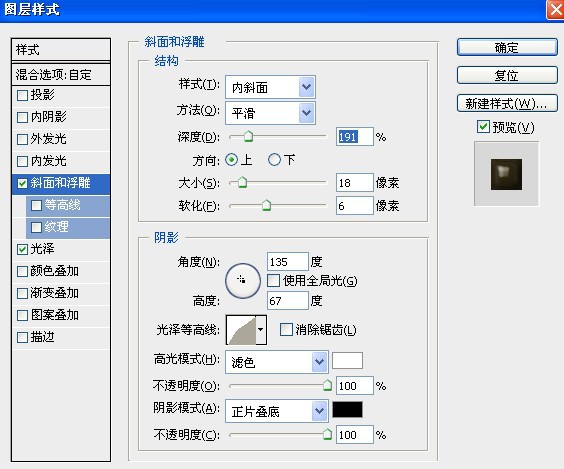The width and height of the screenshot is (564, 469).
Task: Click the 高度 altitude input field
Action: [x=288, y=300]
